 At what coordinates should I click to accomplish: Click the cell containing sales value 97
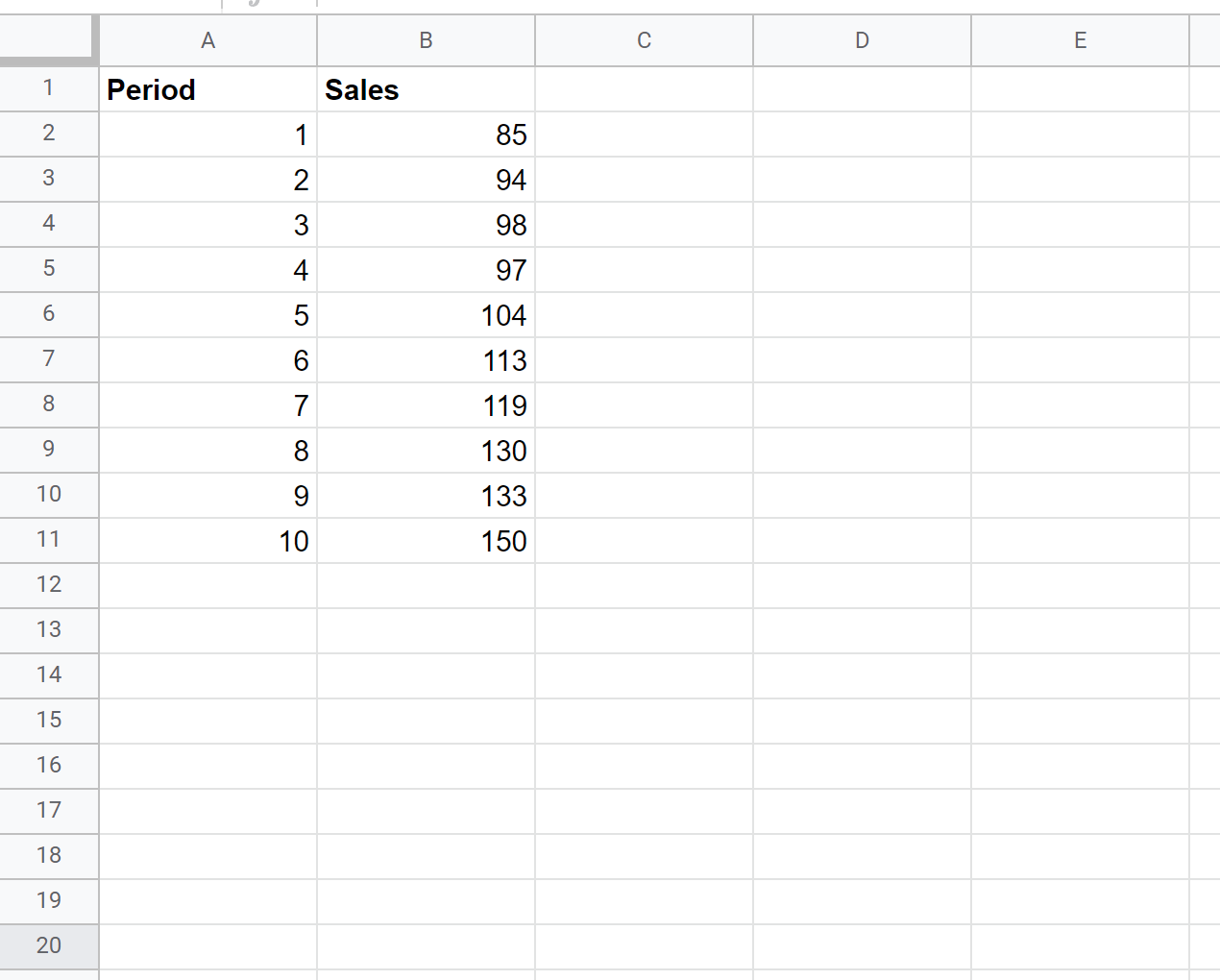426,270
